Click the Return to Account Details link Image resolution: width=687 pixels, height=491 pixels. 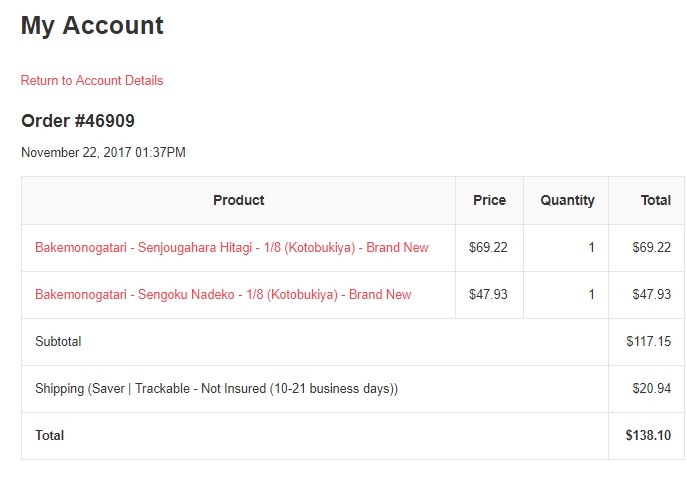[92, 81]
